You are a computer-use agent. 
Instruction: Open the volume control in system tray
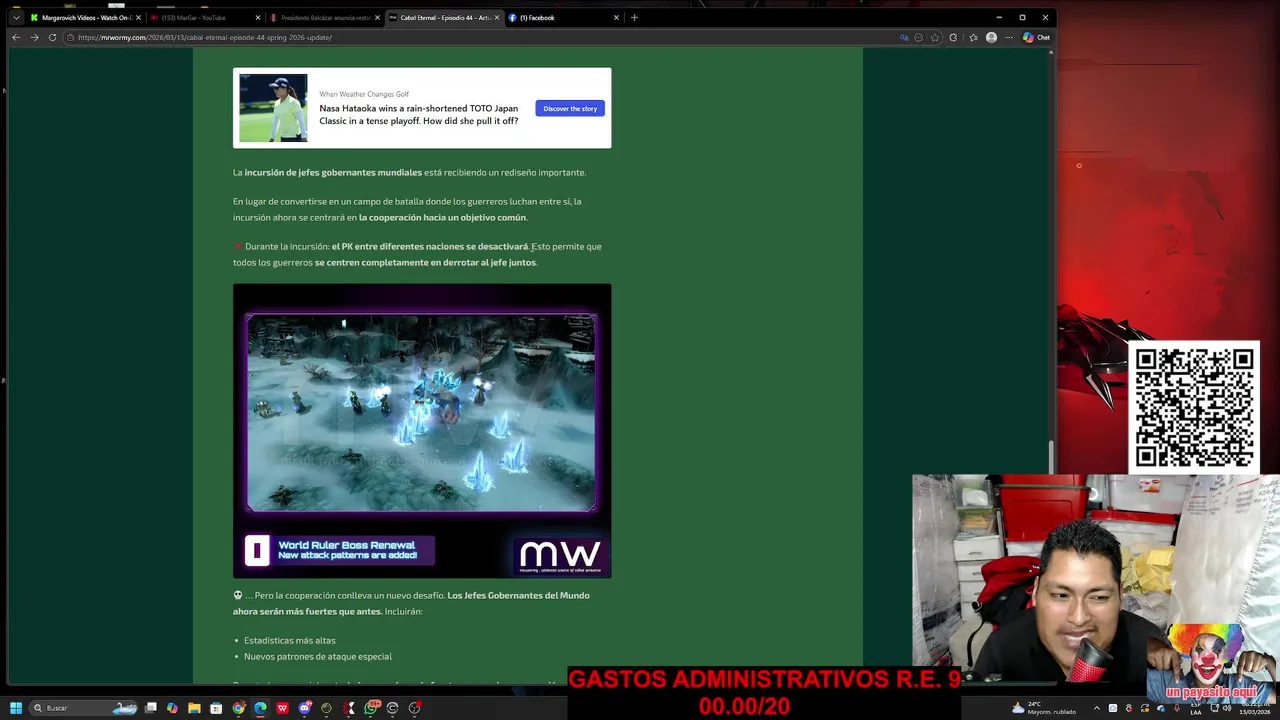click(x=1227, y=708)
